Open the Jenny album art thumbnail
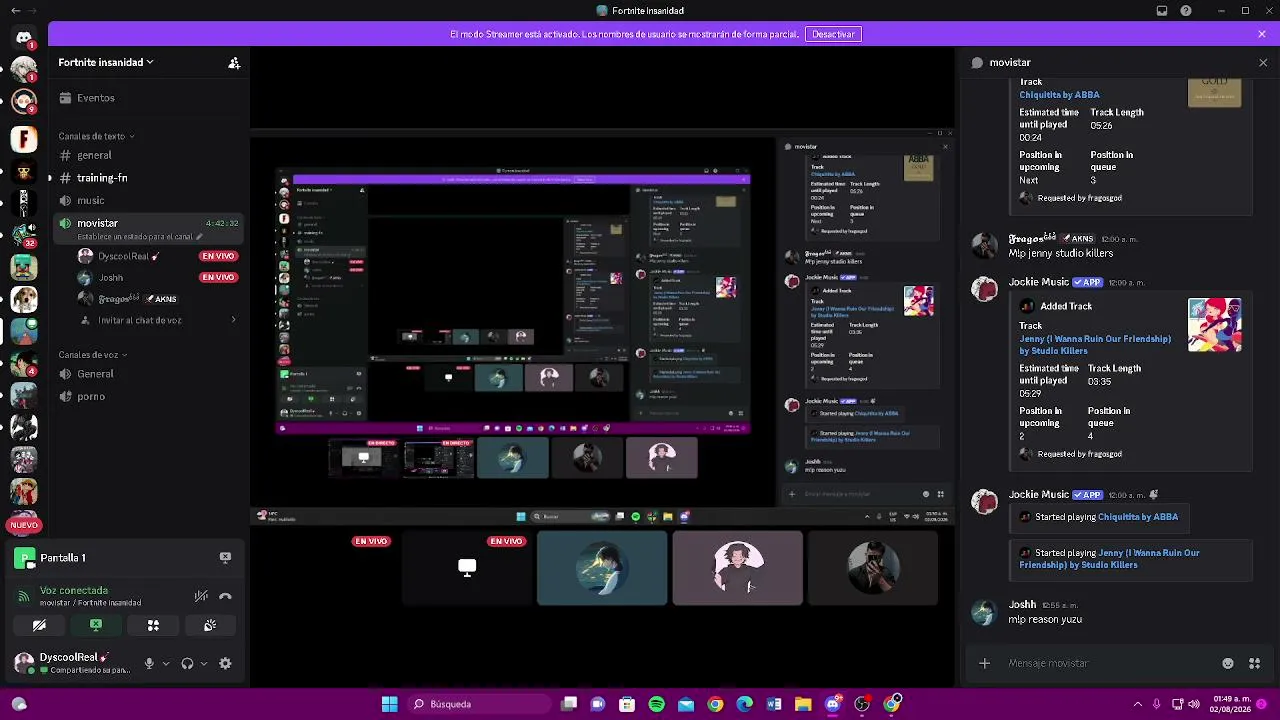Screen dimensions: 1280x720 point(1215,325)
